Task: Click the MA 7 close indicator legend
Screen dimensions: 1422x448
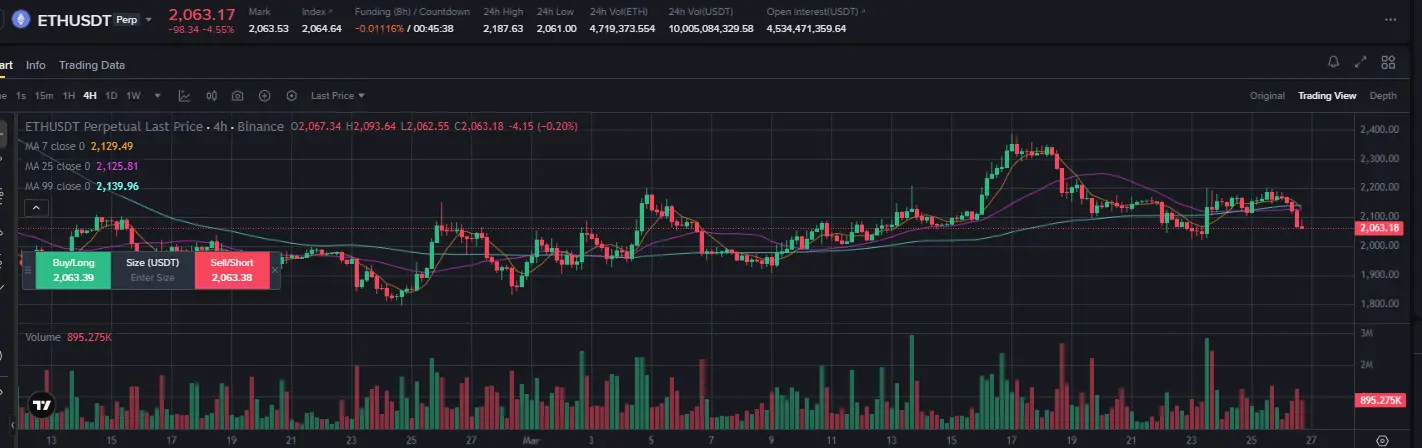Action: pyautogui.click(x=80, y=146)
